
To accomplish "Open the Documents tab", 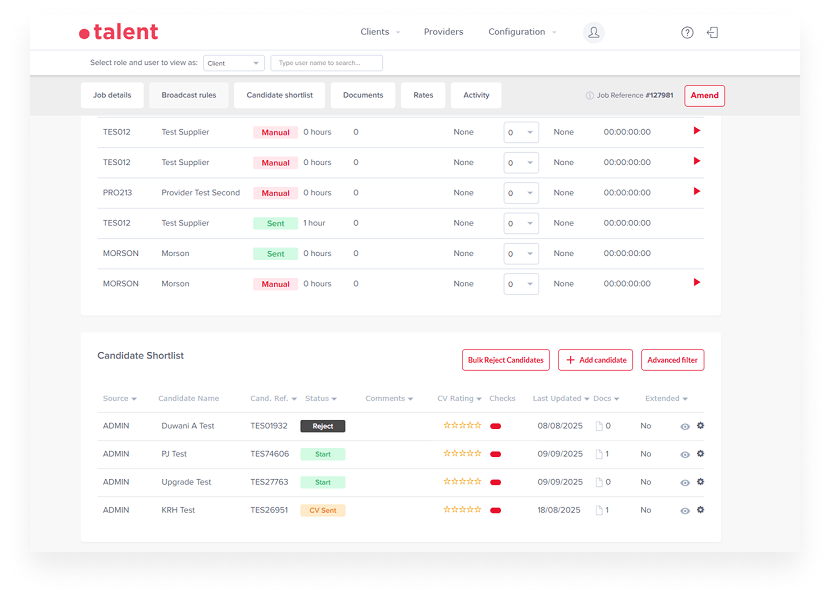I will pos(363,96).
